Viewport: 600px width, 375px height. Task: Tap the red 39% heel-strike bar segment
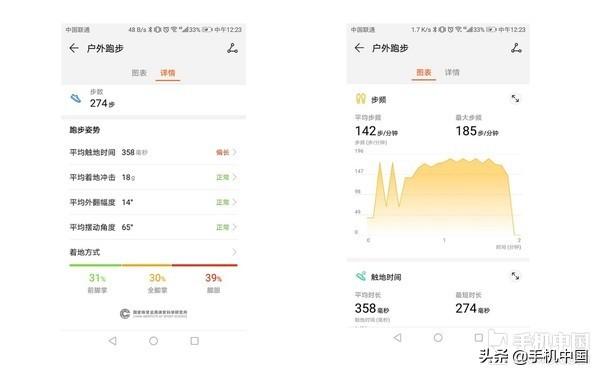click(x=205, y=265)
